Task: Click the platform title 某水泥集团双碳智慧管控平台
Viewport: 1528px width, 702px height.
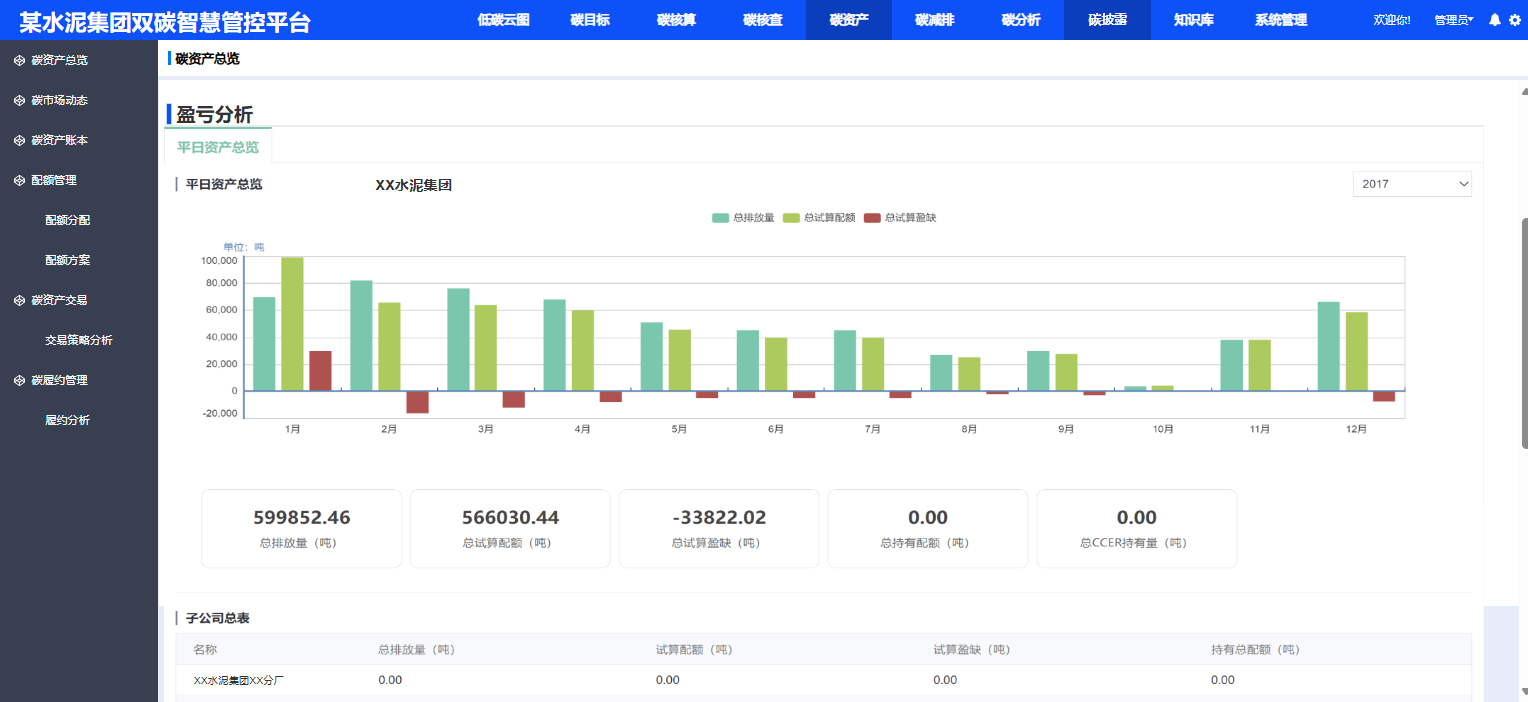Action: click(165, 21)
